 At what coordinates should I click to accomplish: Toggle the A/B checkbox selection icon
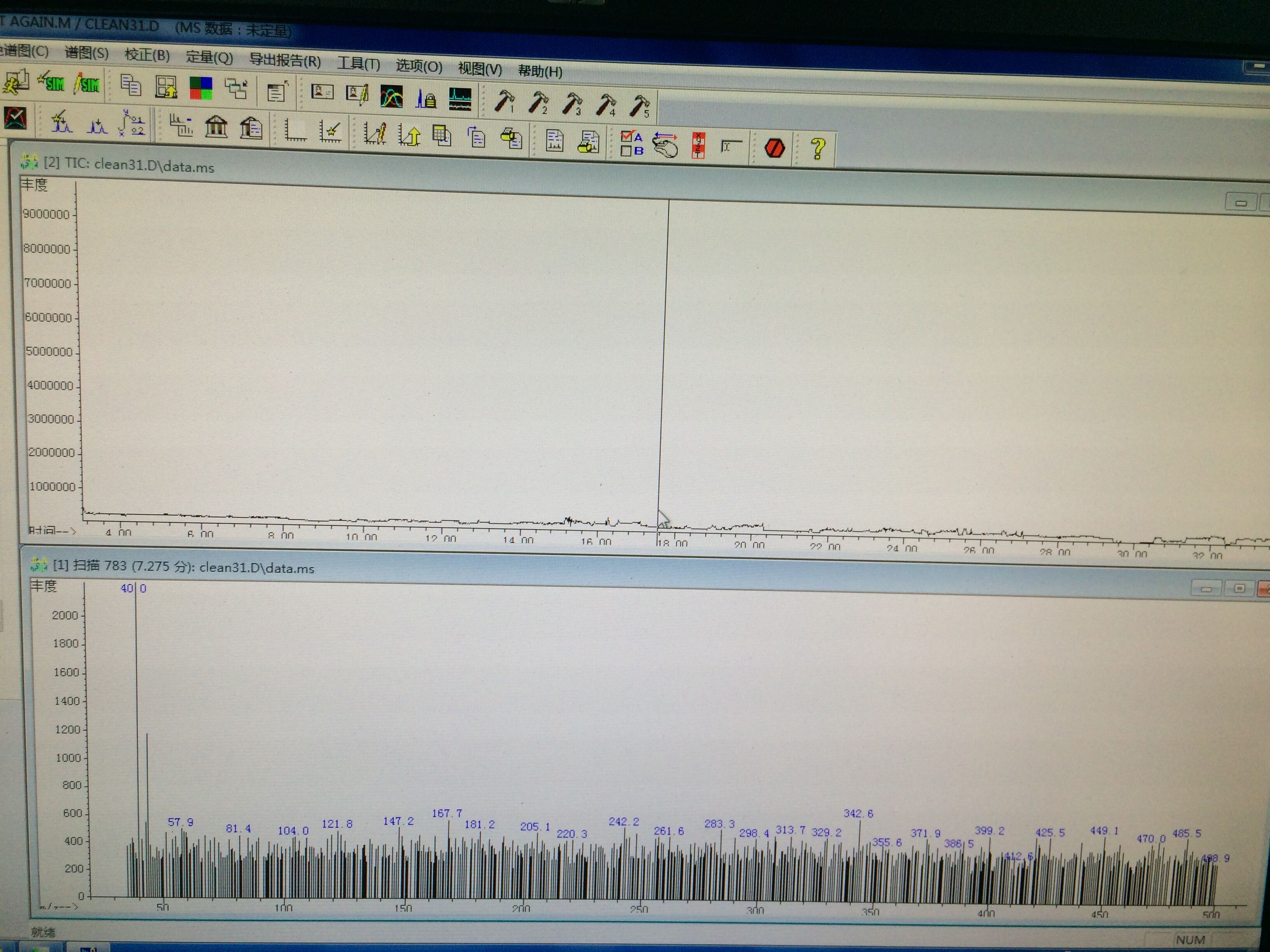pos(631,143)
